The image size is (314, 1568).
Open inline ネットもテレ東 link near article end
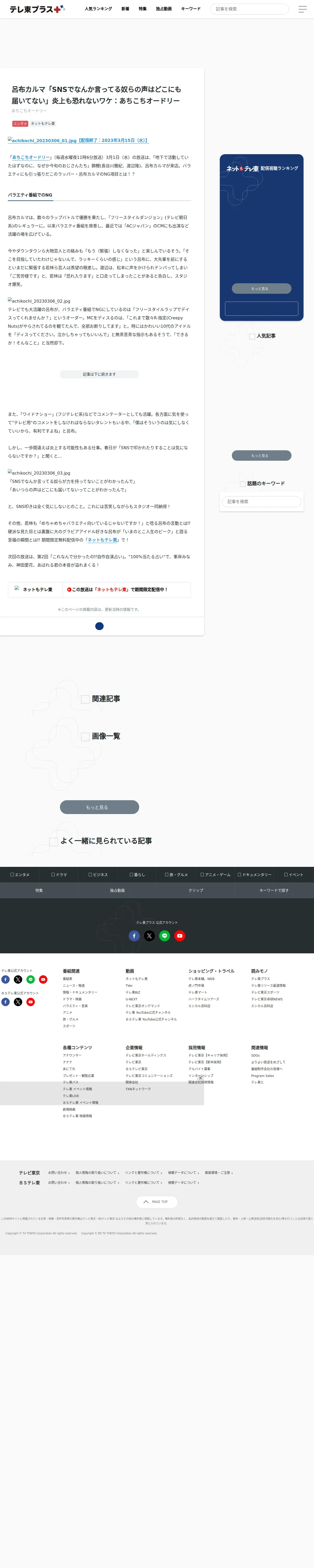click(x=102, y=540)
